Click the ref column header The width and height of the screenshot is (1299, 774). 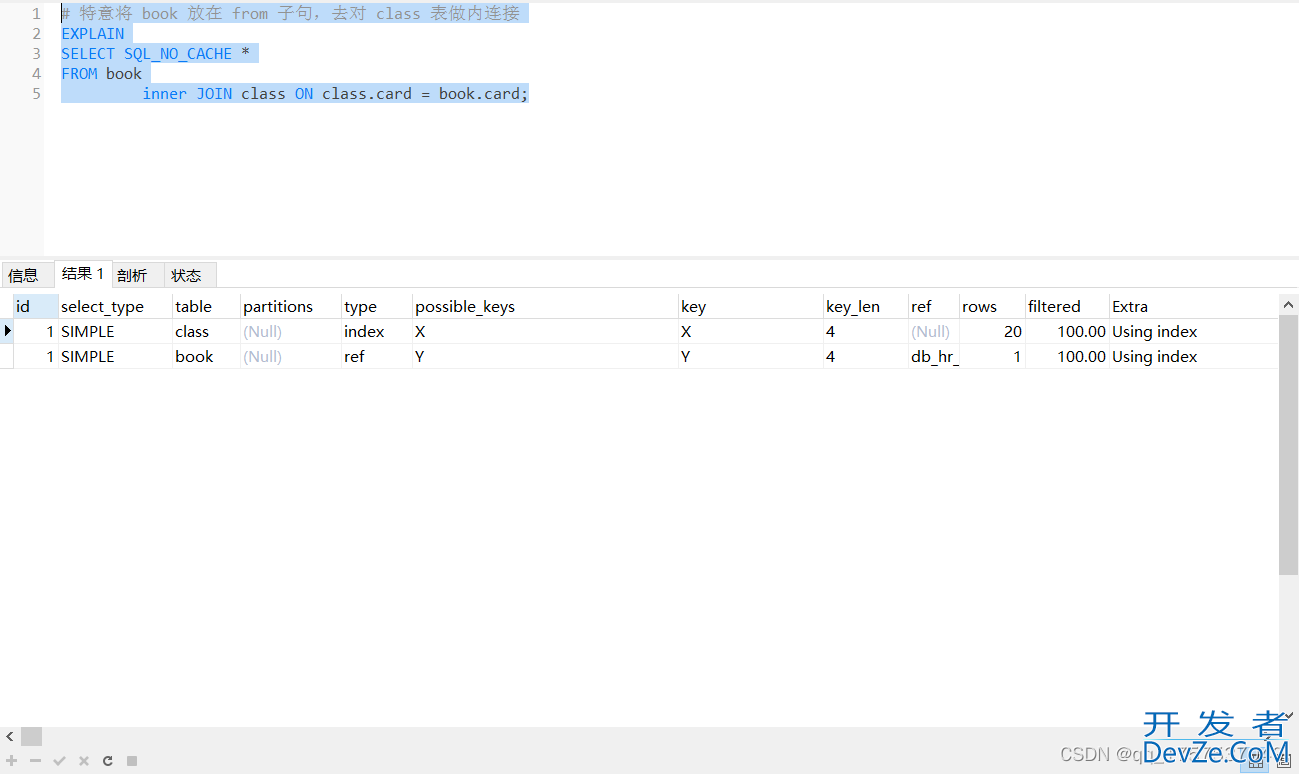(x=934, y=306)
